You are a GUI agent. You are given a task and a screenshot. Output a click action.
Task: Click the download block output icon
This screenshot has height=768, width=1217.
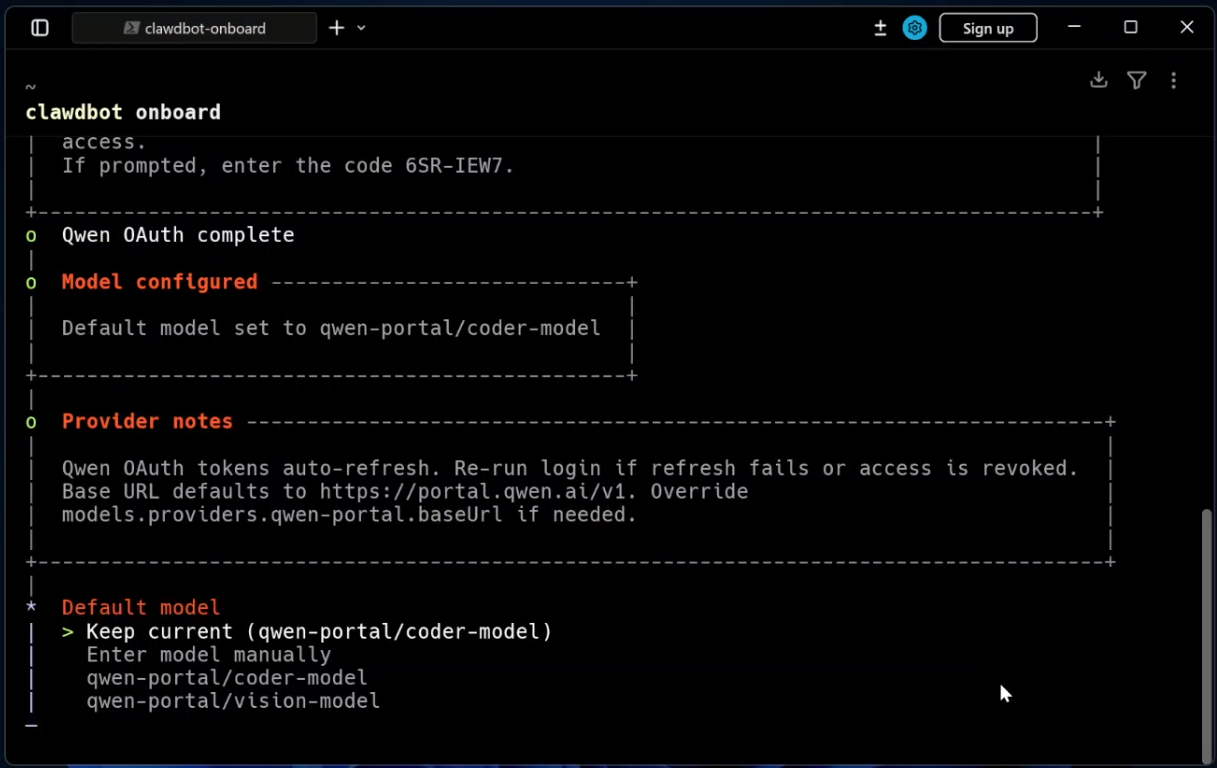point(1098,80)
